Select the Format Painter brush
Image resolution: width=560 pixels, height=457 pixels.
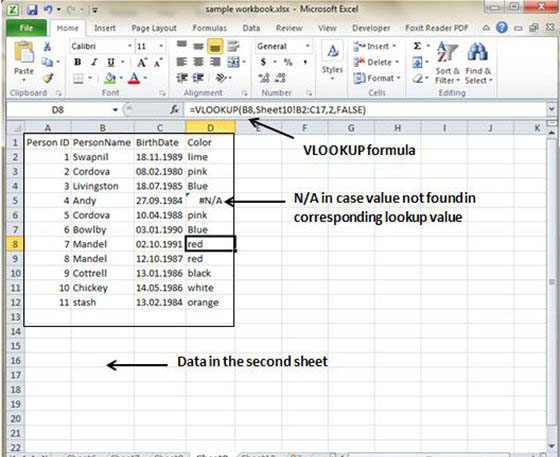point(48,78)
